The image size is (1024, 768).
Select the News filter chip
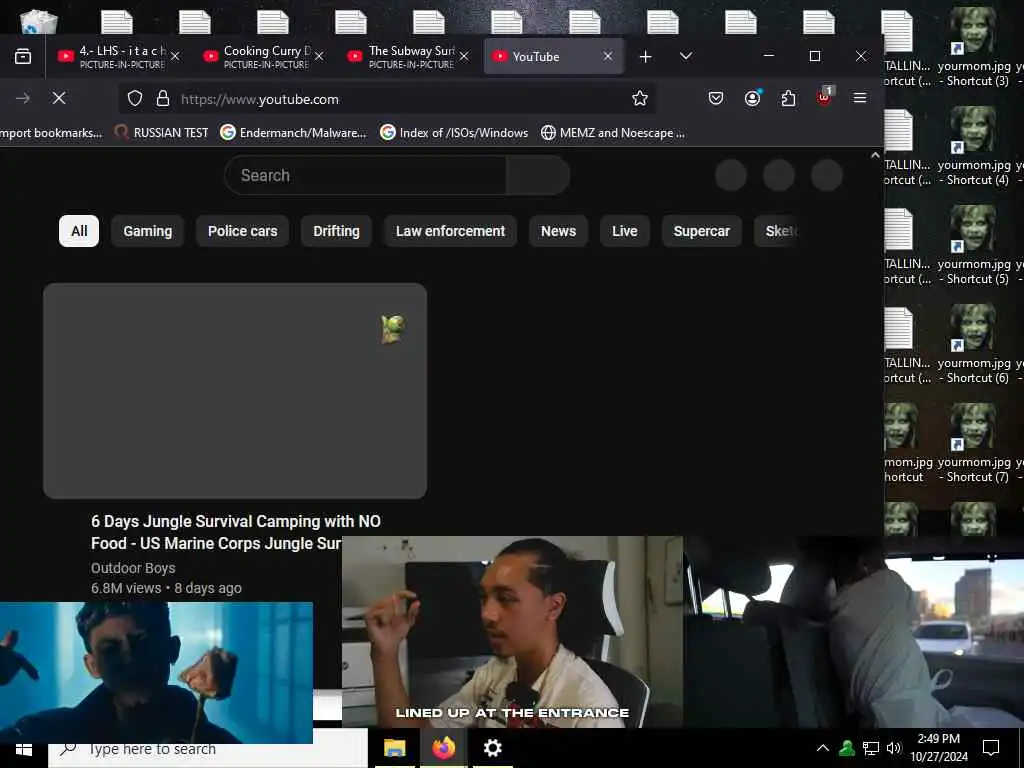(x=558, y=231)
